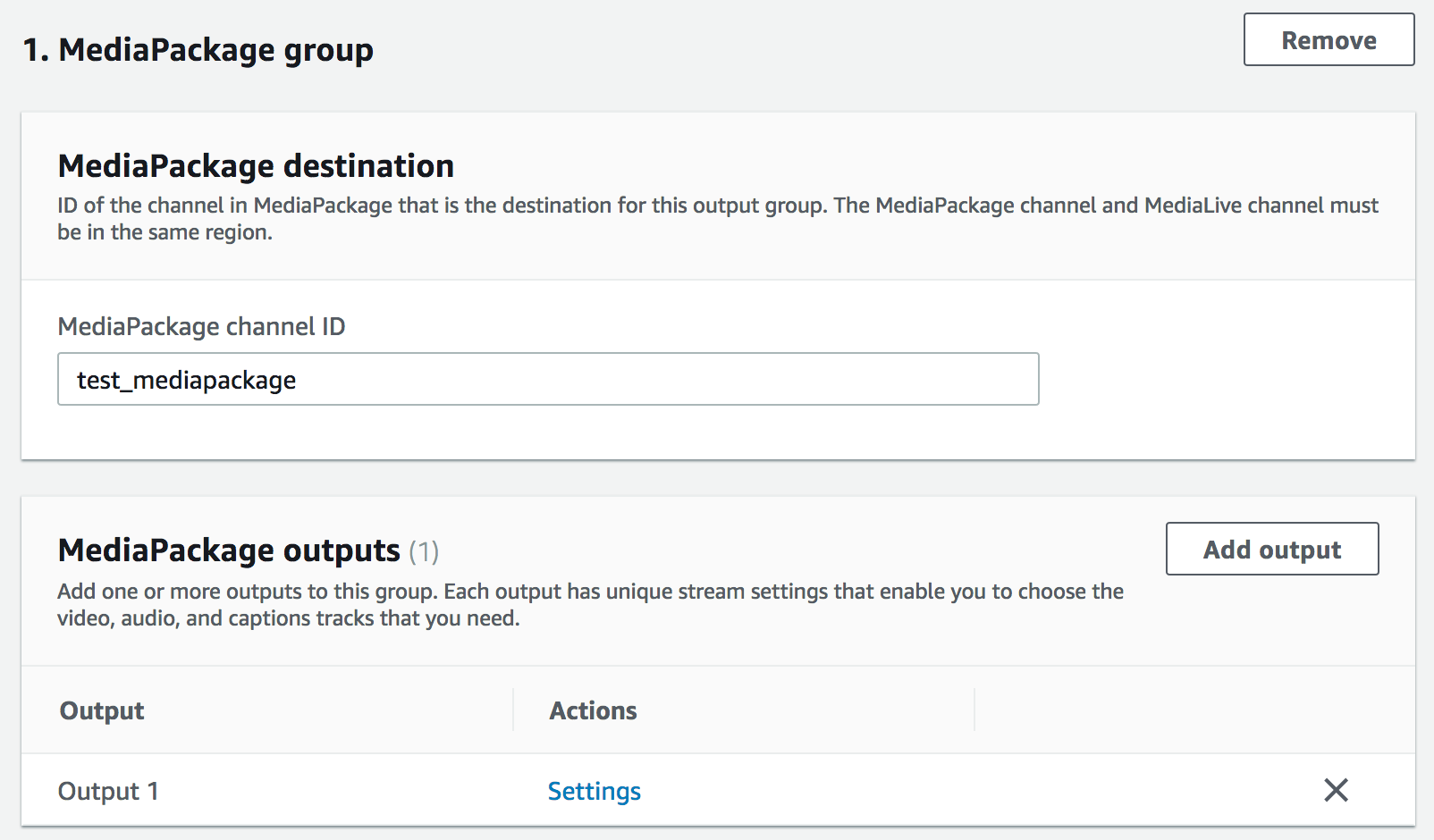Add a new MediaPackage output
Viewport: 1434px width, 840px height.
[x=1272, y=549]
